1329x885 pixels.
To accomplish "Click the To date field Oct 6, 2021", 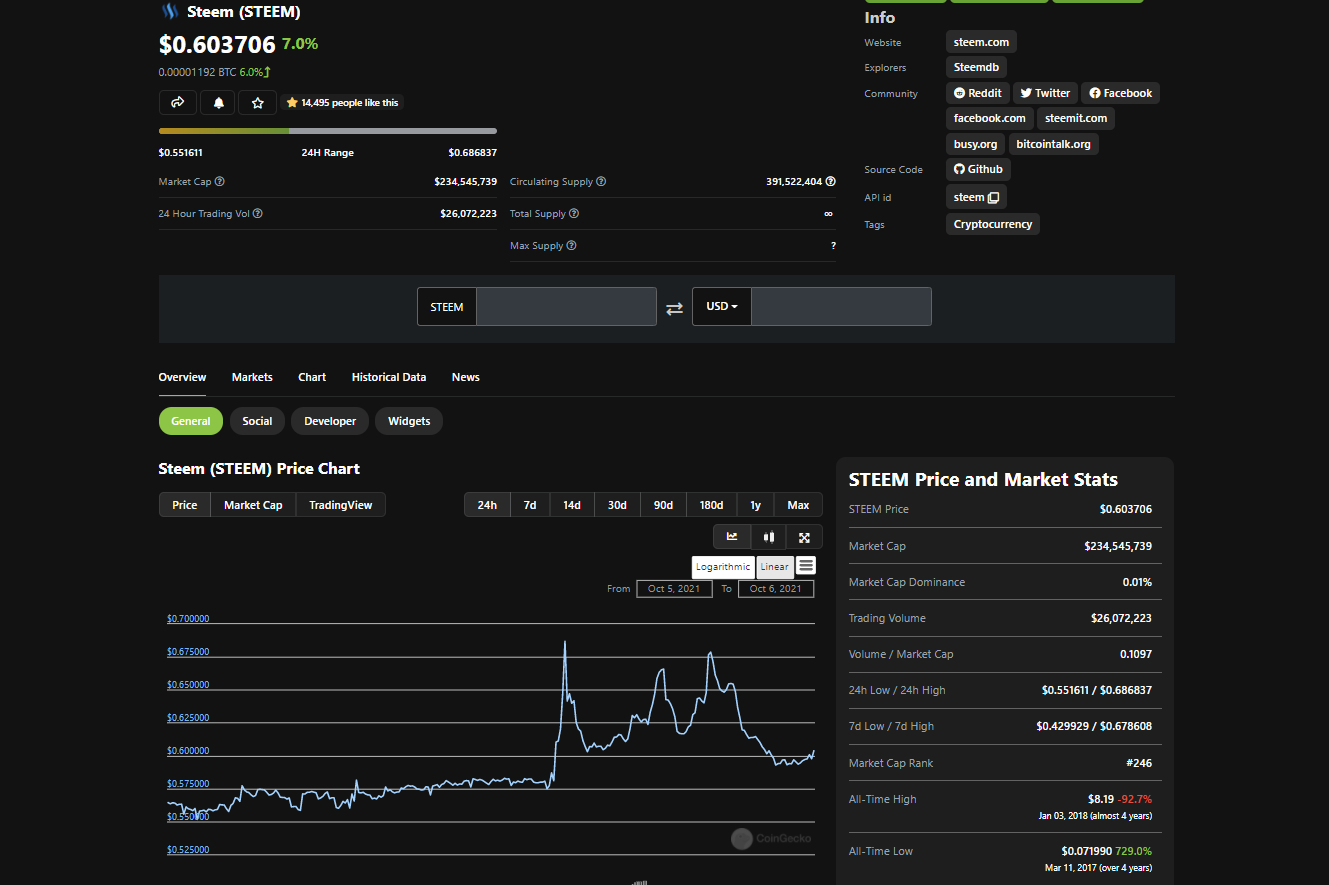I will [x=776, y=589].
